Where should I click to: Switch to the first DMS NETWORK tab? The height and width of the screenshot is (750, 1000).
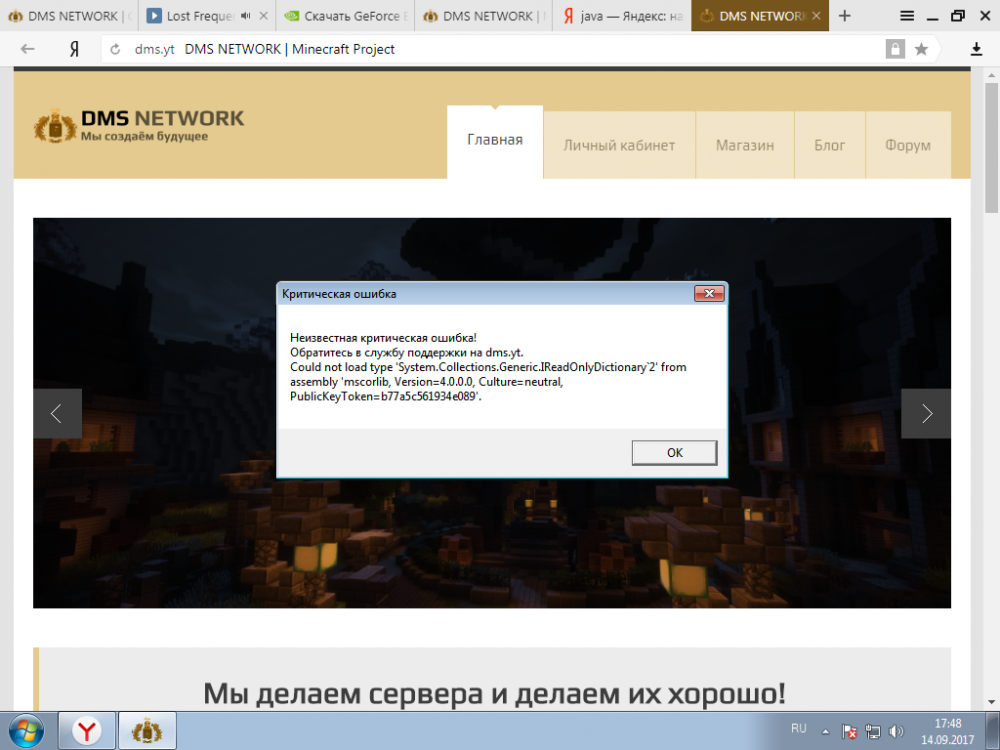tap(68, 16)
